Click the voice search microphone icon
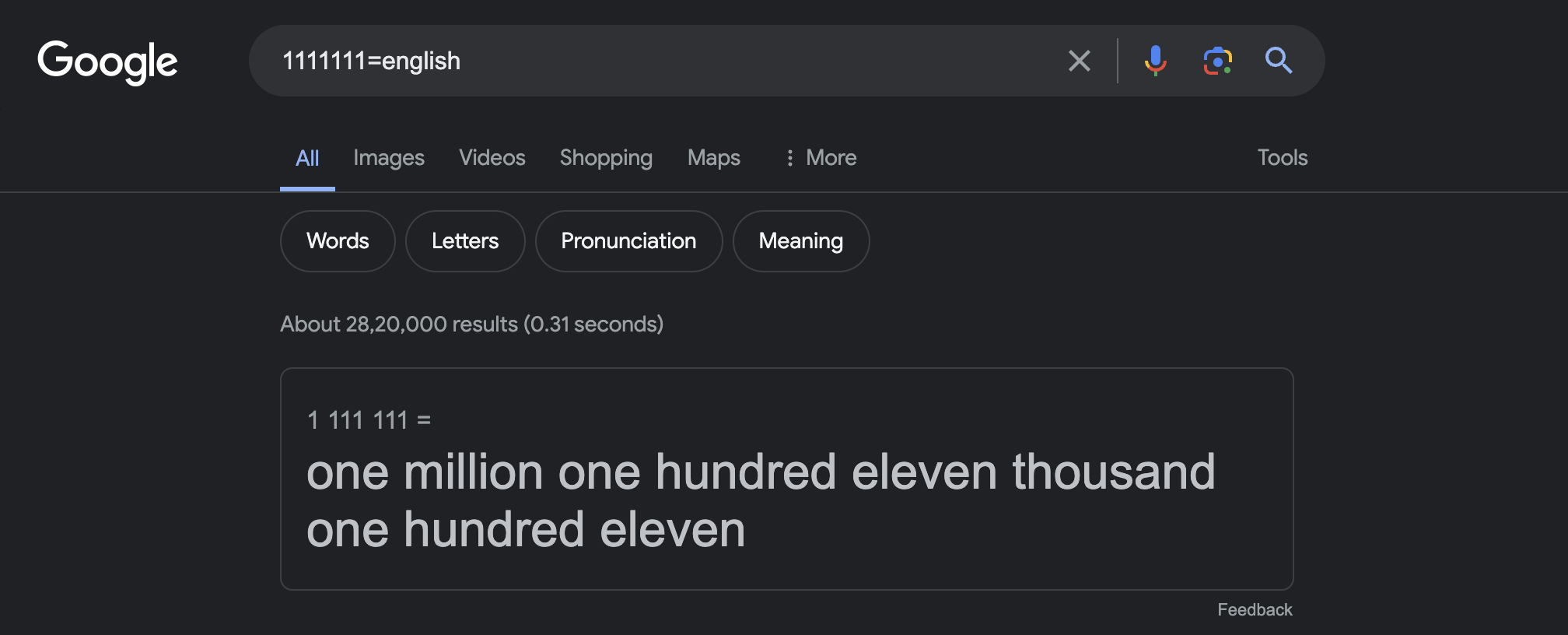 pyautogui.click(x=1157, y=61)
